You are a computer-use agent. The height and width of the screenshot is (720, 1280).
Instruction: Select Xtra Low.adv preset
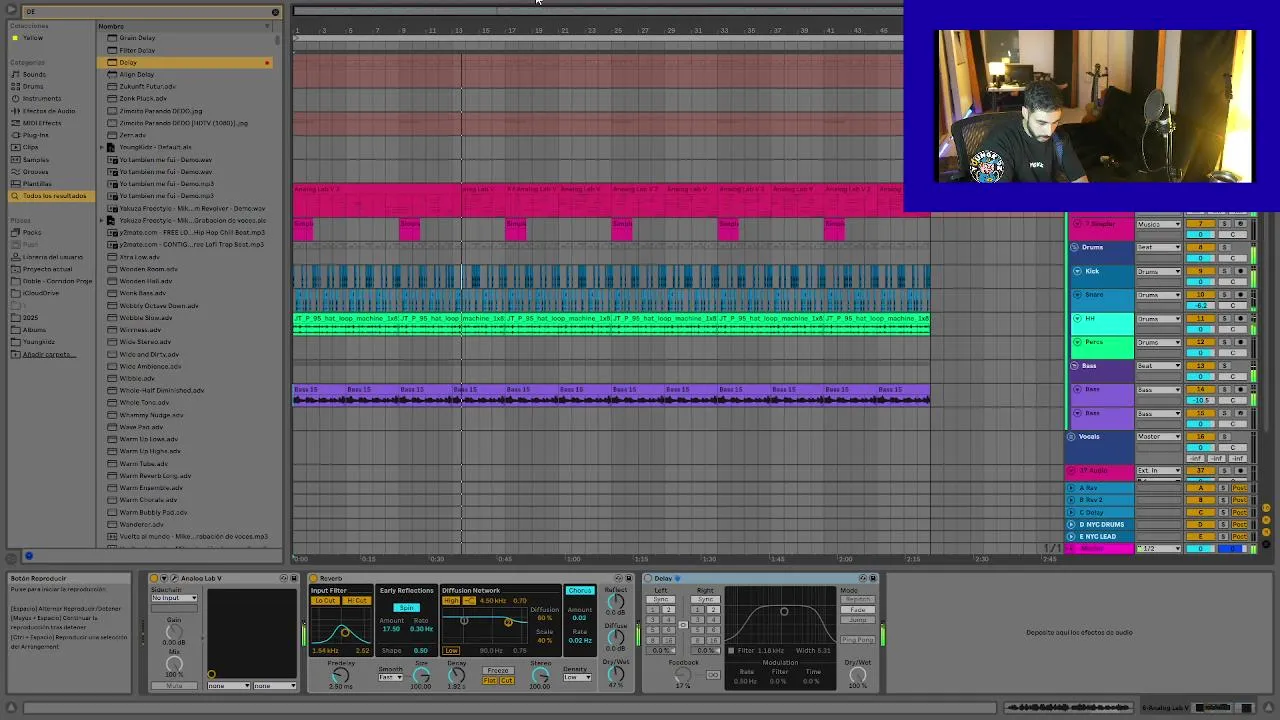[140, 257]
